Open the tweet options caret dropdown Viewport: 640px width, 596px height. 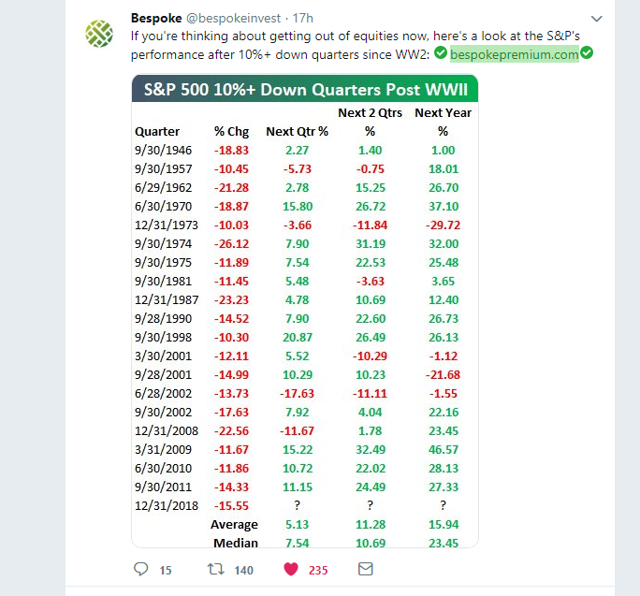[x=597, y=20]
